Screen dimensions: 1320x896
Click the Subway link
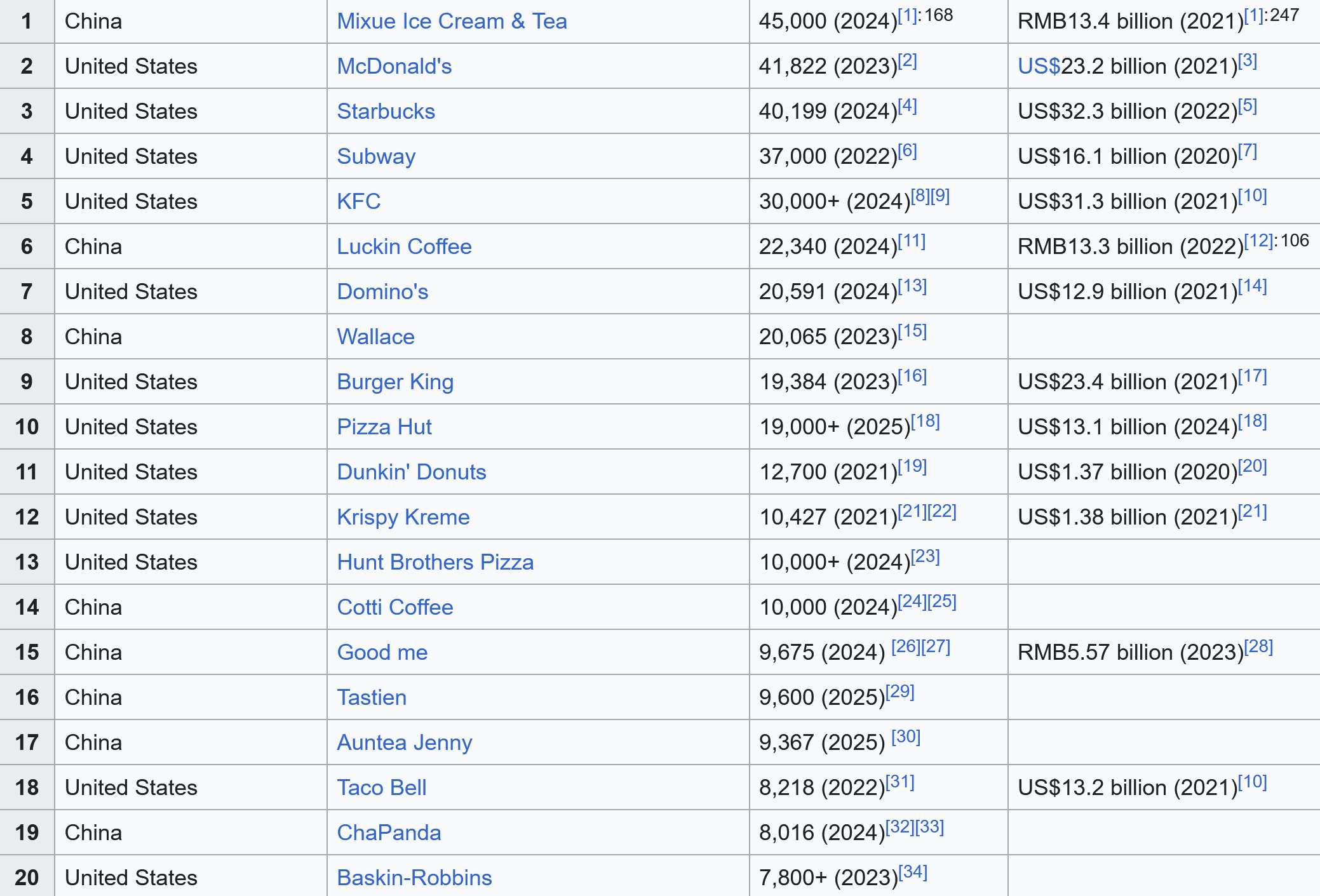(376, 156)
